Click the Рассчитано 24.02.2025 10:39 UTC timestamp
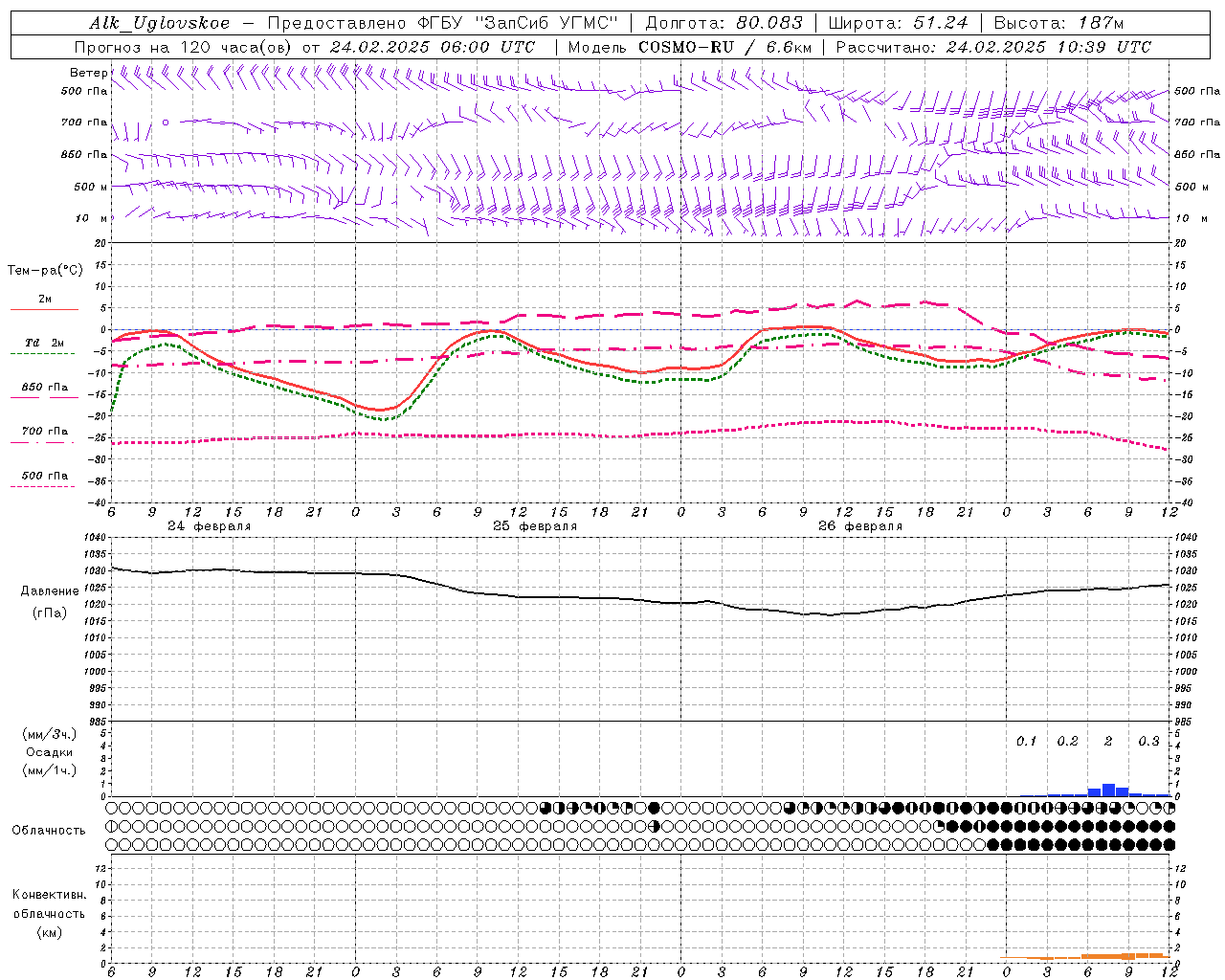Image resolution: width=1225 pixels, height=980 pixels. pos(993,47)
